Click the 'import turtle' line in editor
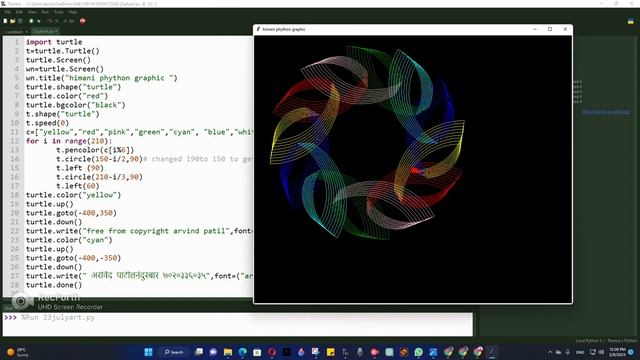Screen dimensions: 640x360 (x=54, y=42)
